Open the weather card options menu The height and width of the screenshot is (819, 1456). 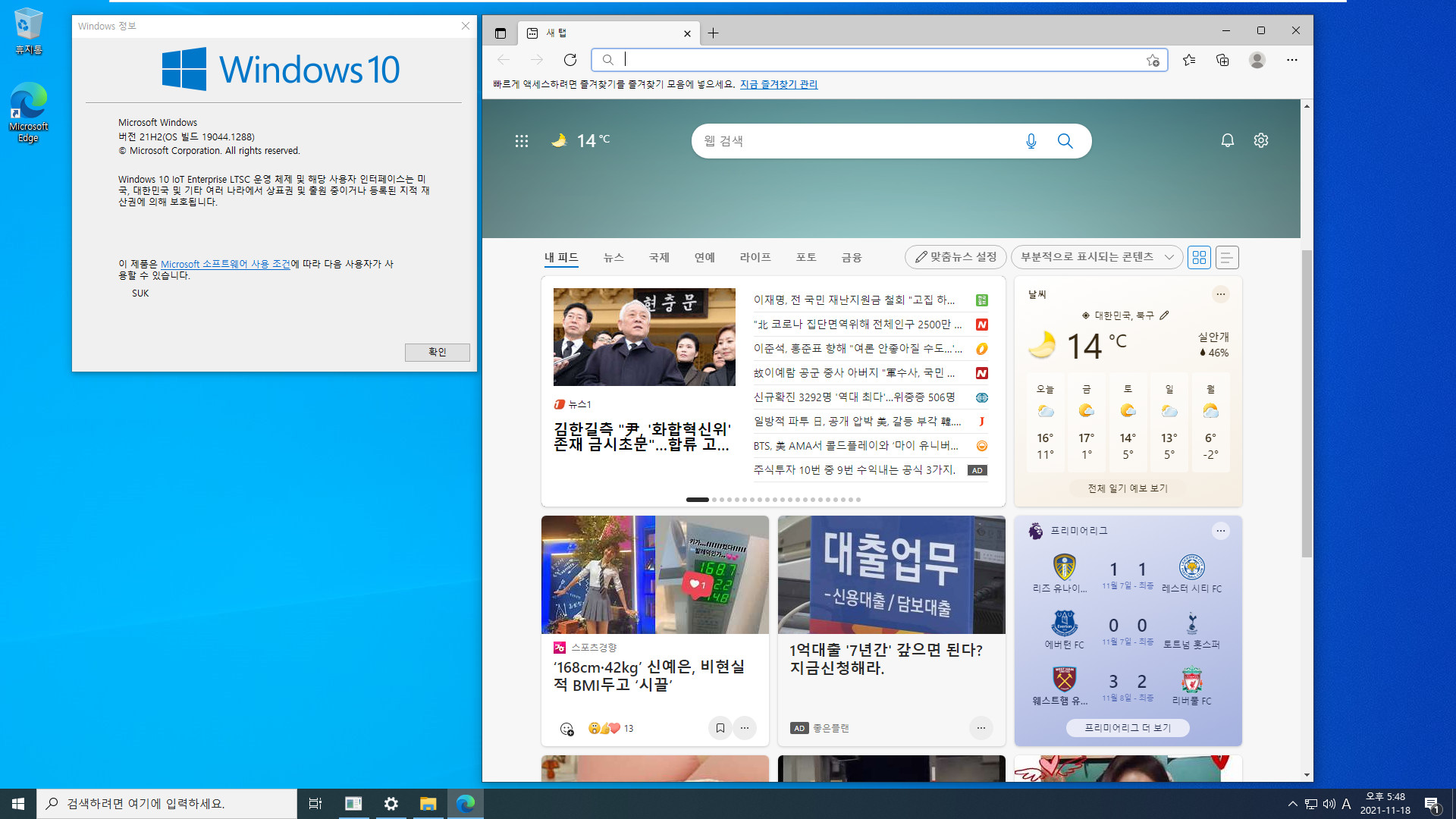pyautogui.click(x=1220, y=294)
